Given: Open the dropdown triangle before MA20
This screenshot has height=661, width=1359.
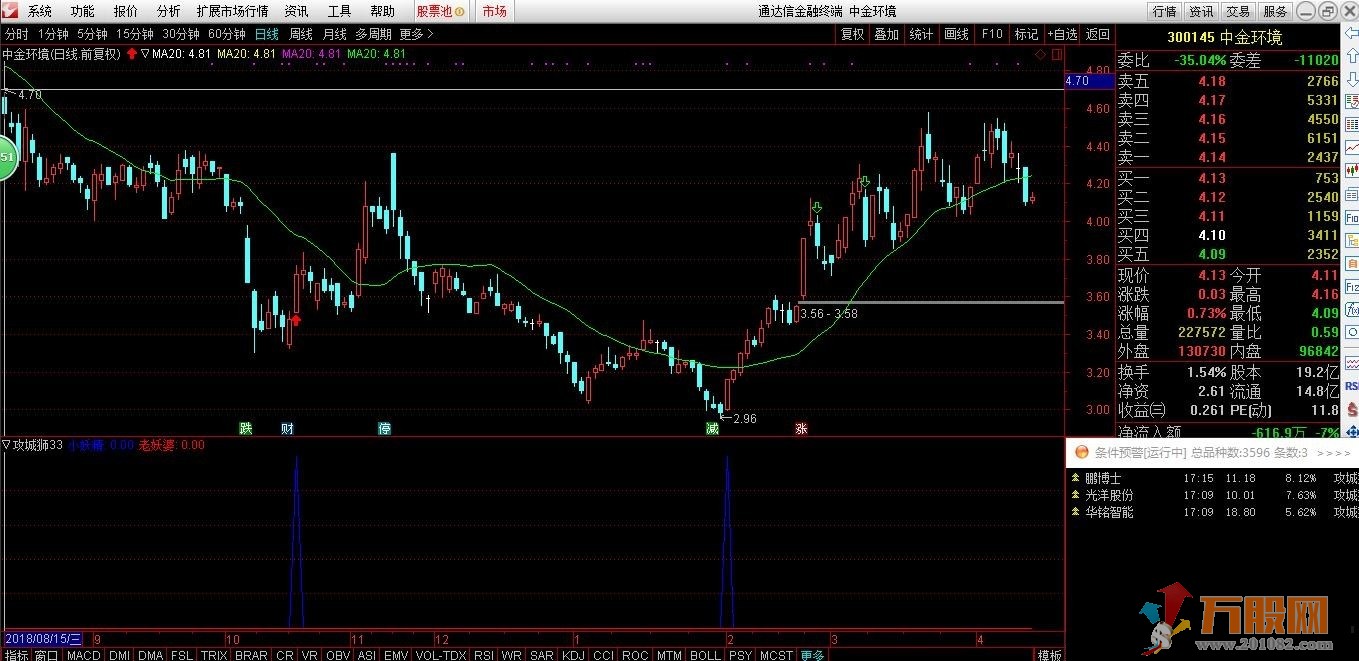Looking at the screenshot, I should (x=146, y=54).
